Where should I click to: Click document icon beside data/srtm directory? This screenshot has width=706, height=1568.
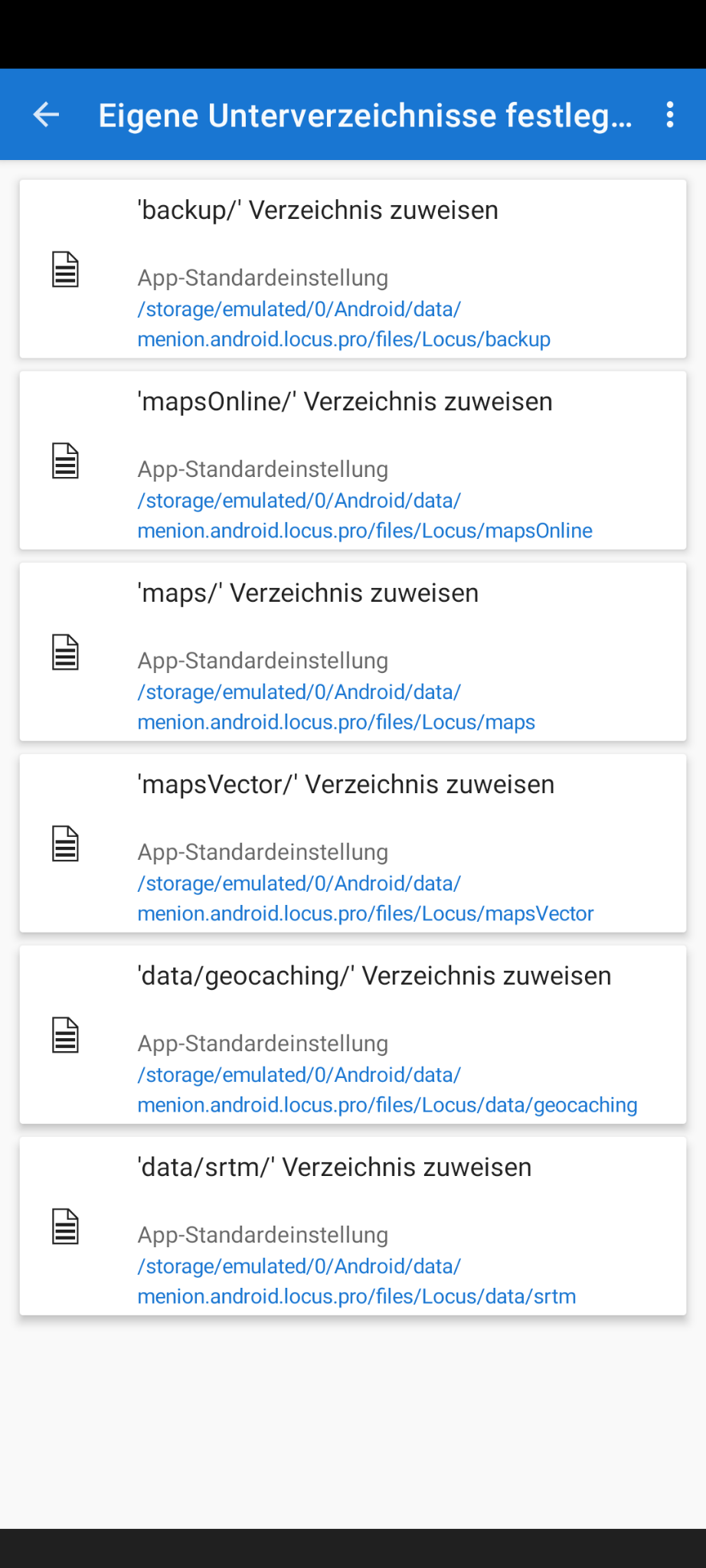[65, 1227]
